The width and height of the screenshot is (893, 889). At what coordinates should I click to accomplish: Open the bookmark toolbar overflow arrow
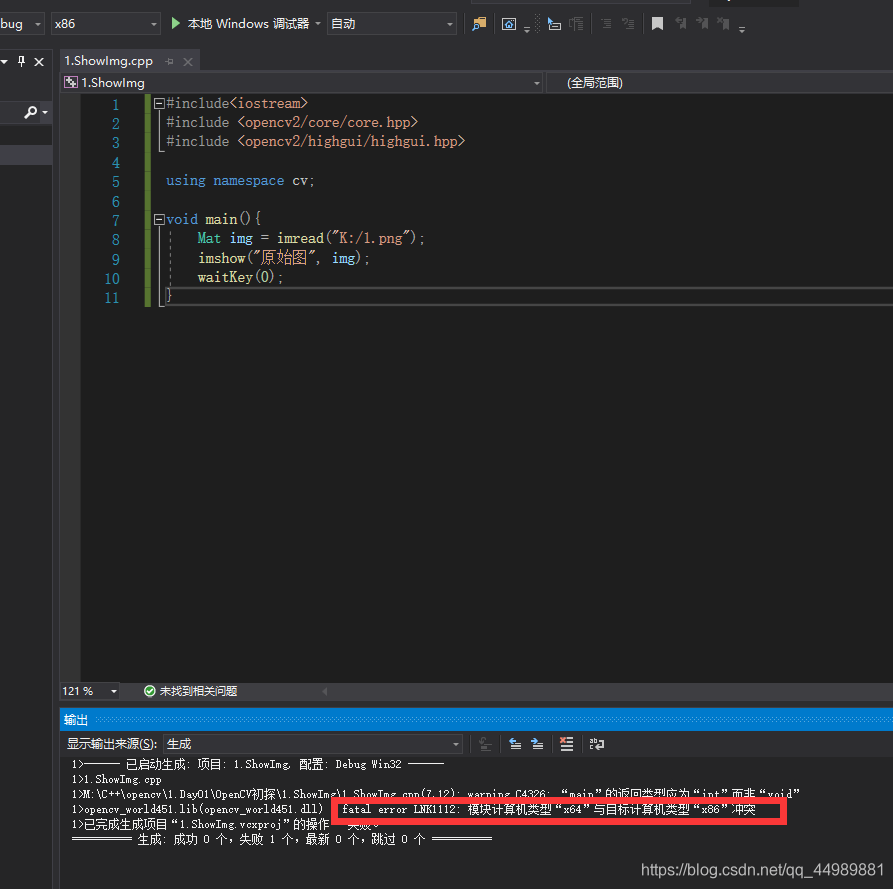[742, 28]
